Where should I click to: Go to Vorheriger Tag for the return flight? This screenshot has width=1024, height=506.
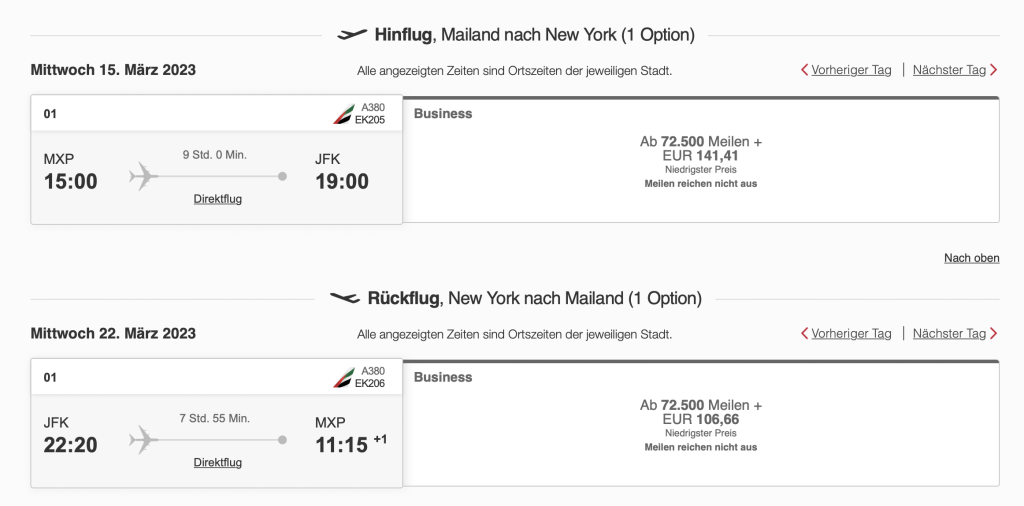tap(851, 334)
